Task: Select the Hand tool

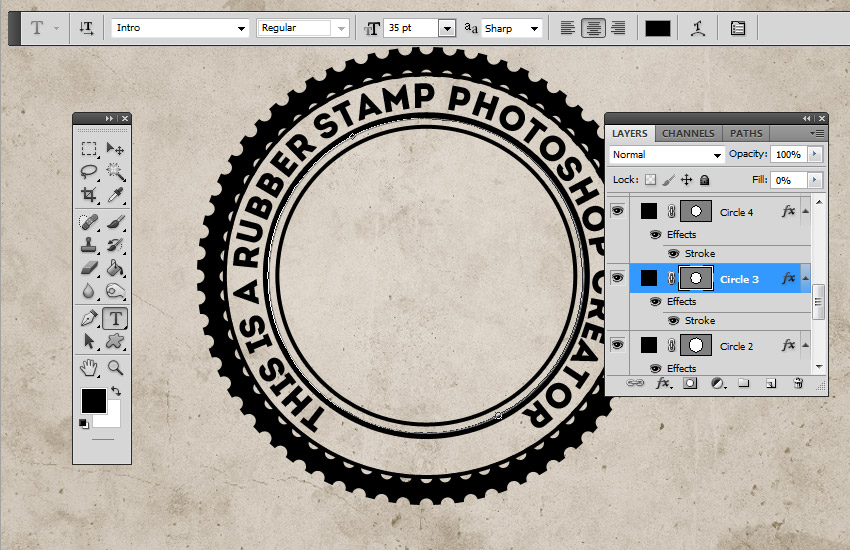Action: pos(90,367)
